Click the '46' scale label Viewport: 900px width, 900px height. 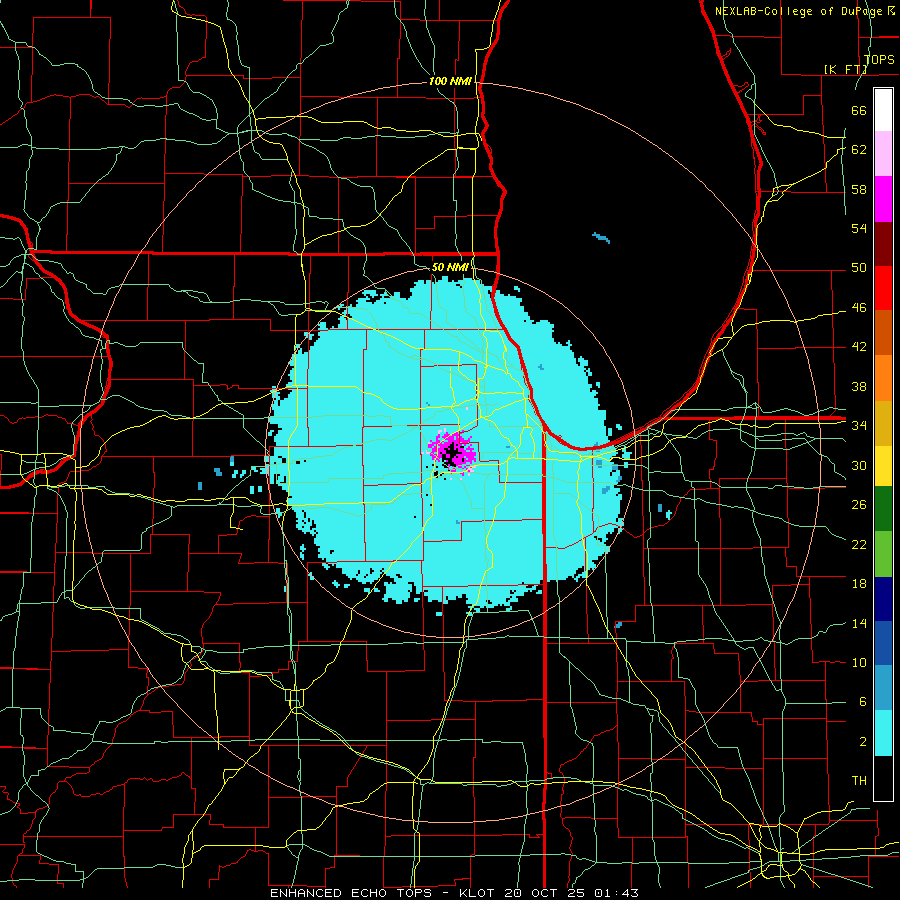(859, 308)
